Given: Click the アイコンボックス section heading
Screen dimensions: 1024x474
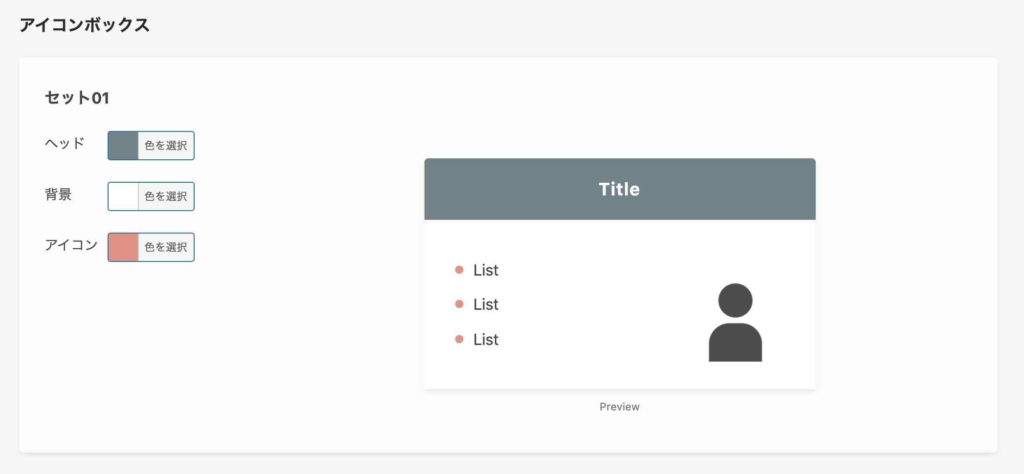Looking at the screenshot, I should [84, 25].
